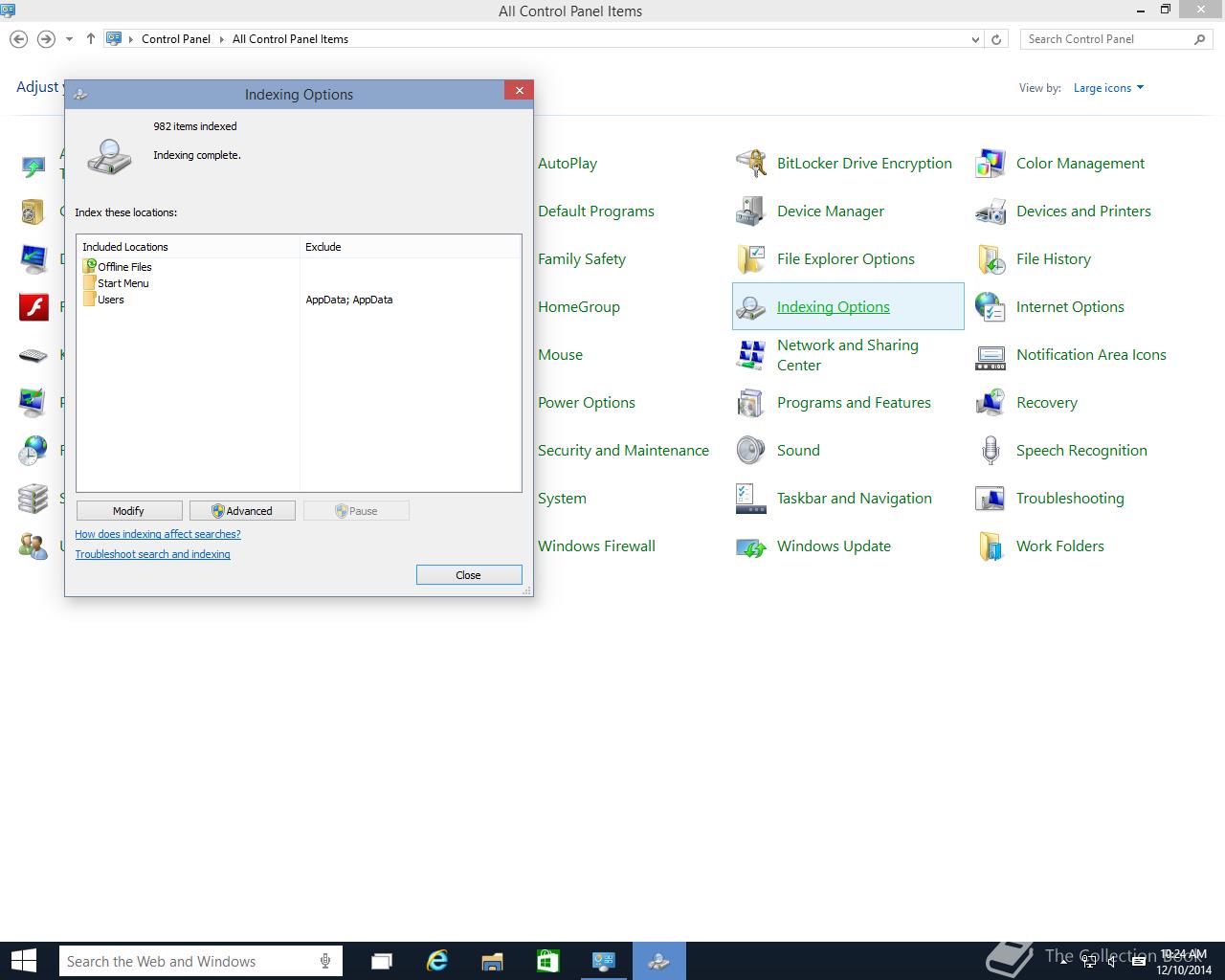Viewport: 1225px width, 980px height.
Task: Open the Color Management icon
Action: [x=991, y=164]
